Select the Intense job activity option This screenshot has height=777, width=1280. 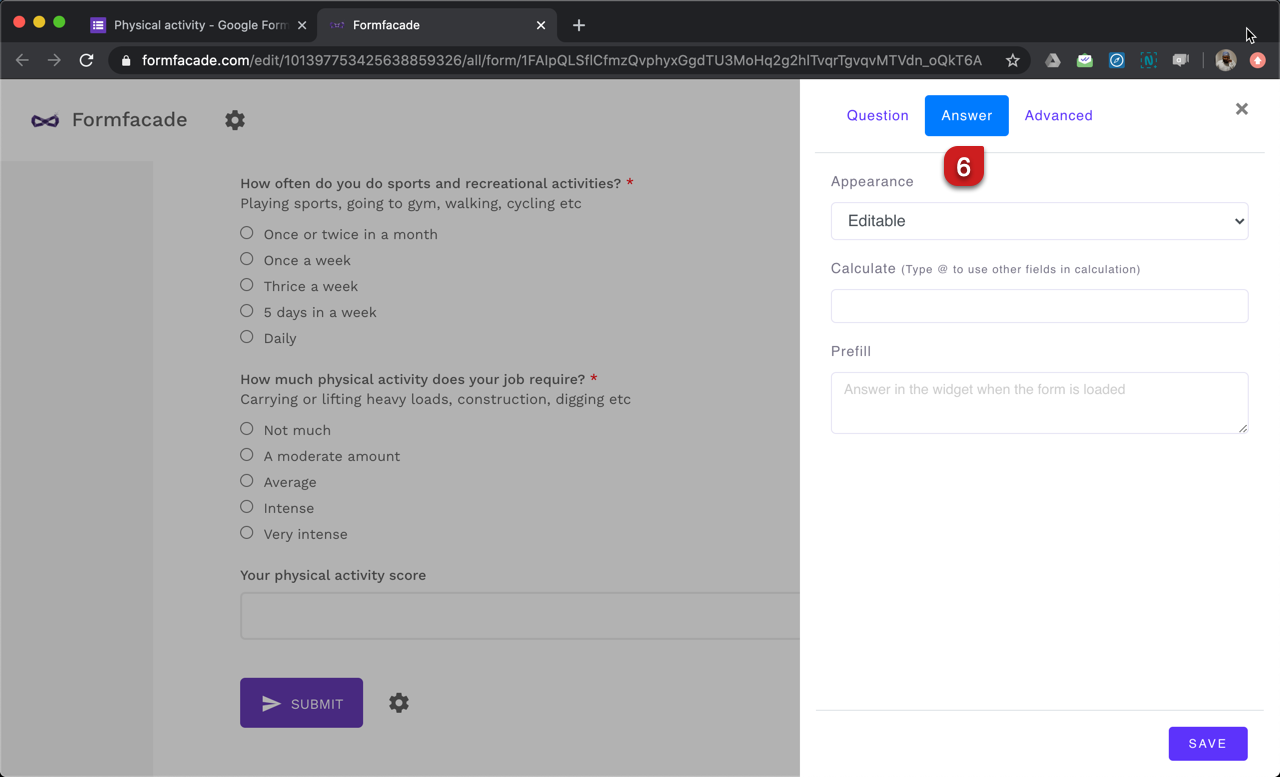(246, 507)
